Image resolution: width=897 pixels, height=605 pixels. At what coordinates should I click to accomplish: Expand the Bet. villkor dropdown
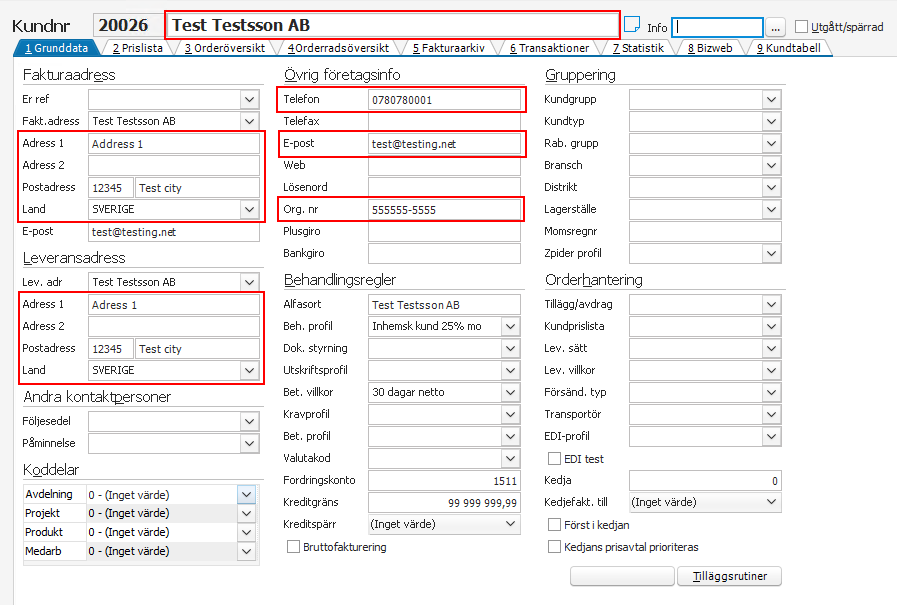510,392
